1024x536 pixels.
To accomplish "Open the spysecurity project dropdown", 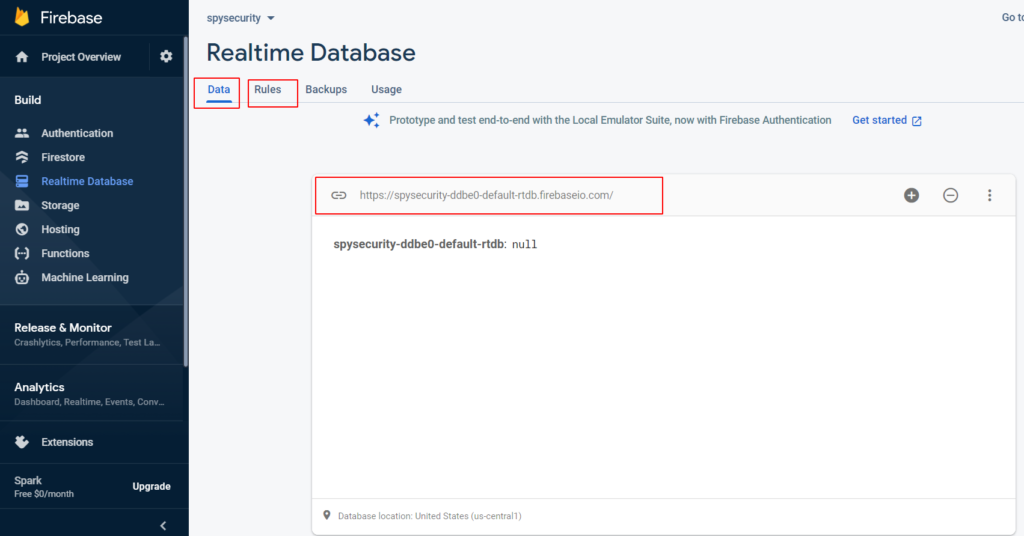I will [x=240, y=18].
